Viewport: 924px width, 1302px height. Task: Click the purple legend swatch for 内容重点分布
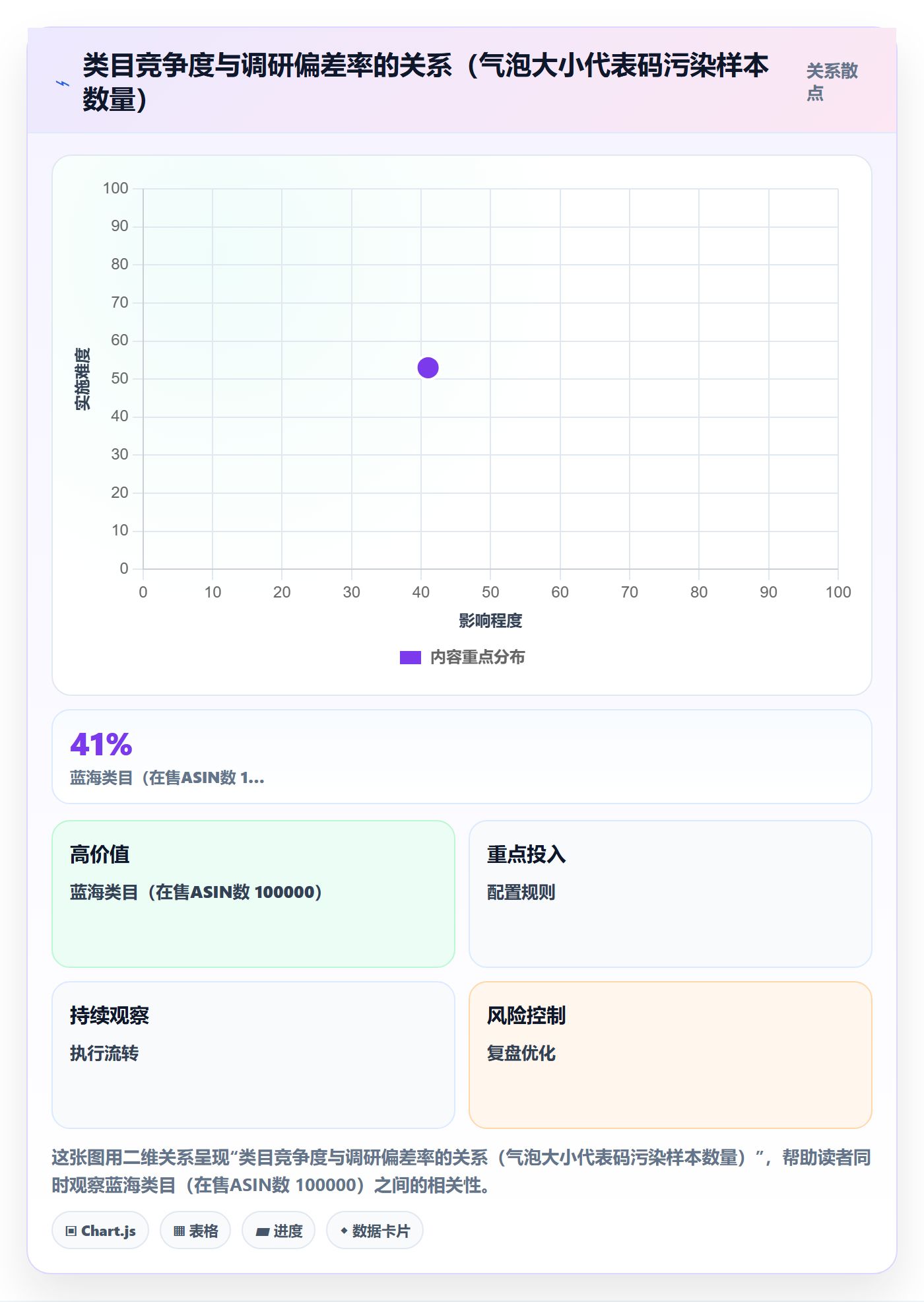410,658
